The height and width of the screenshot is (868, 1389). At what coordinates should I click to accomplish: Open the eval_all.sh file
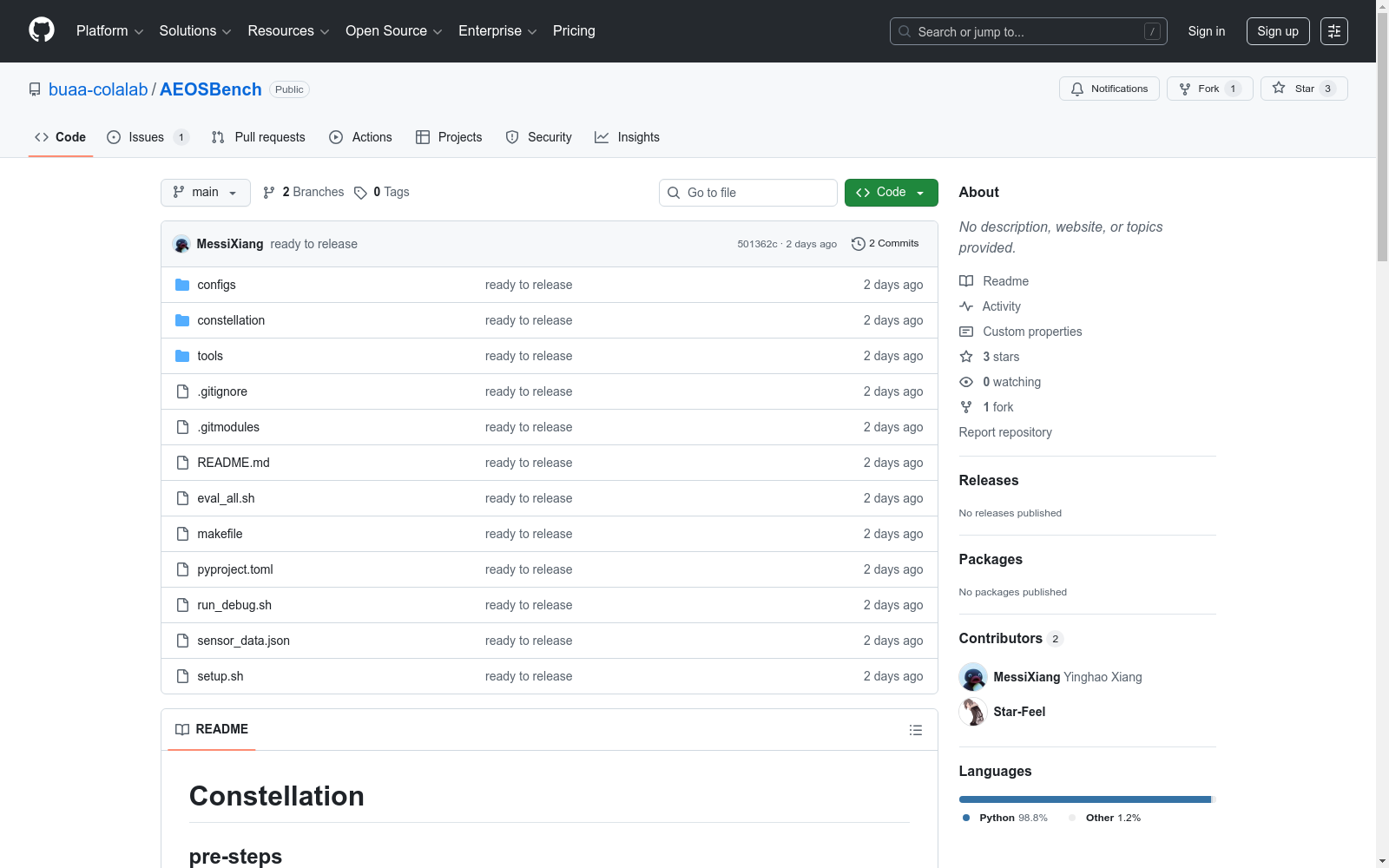coord(226,498)
